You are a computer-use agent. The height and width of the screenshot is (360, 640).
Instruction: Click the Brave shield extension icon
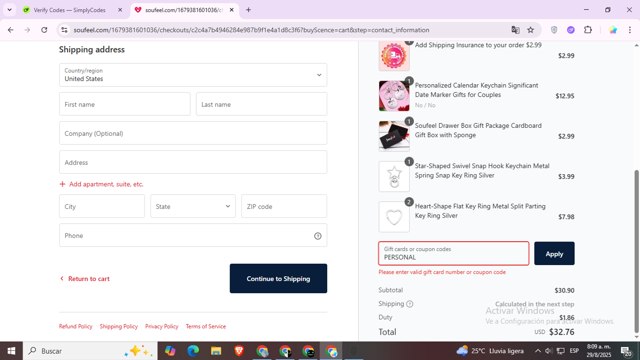(554, 30)
